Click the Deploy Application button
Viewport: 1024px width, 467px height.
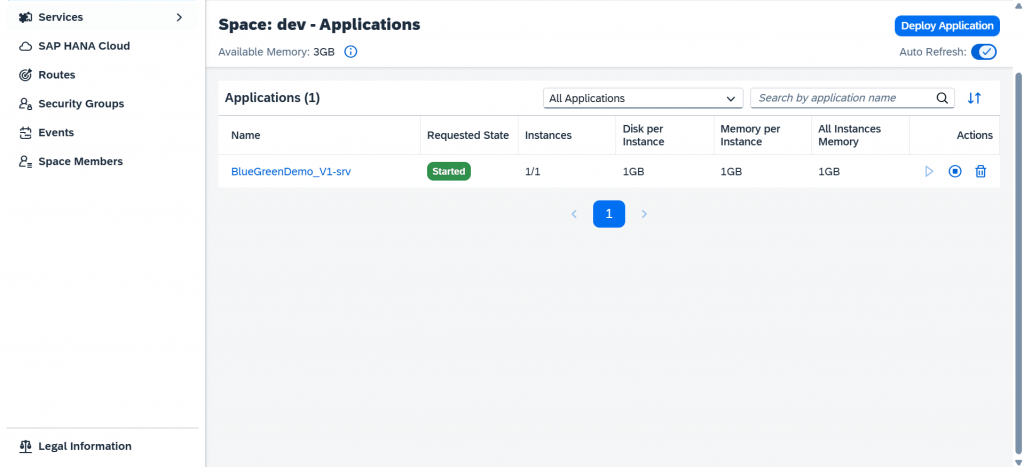coord(947,26)
